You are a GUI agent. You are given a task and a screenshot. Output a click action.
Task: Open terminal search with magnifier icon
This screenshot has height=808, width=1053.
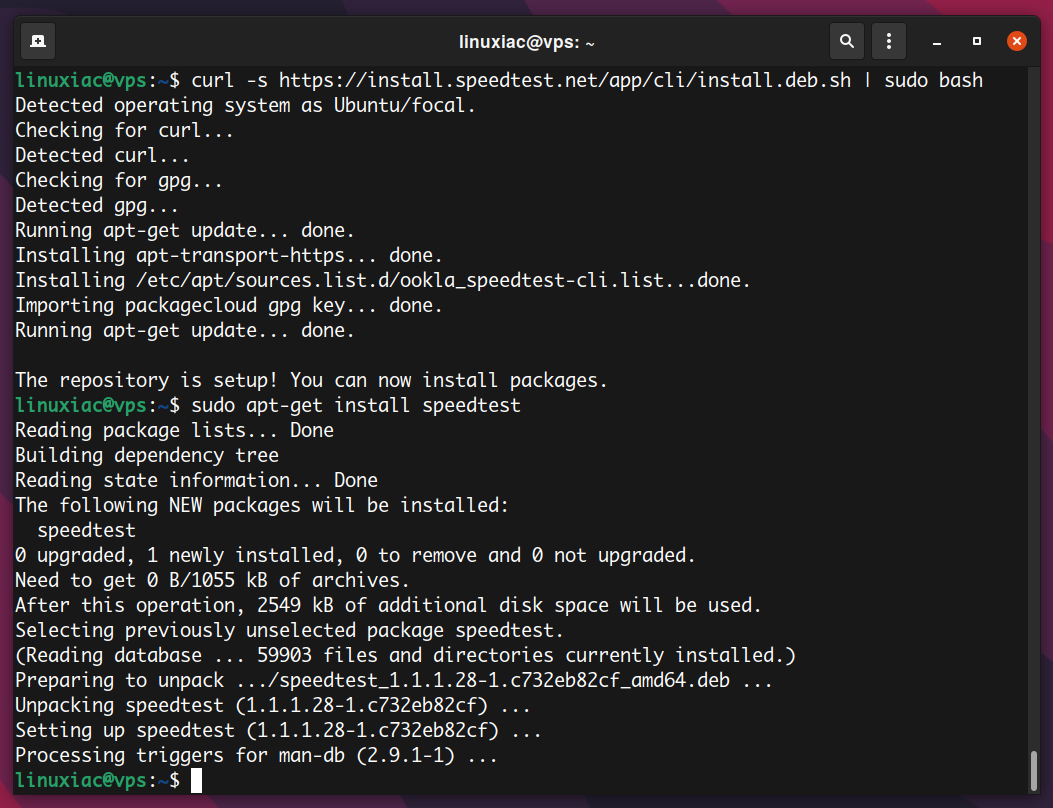click(x=847, y=42)
